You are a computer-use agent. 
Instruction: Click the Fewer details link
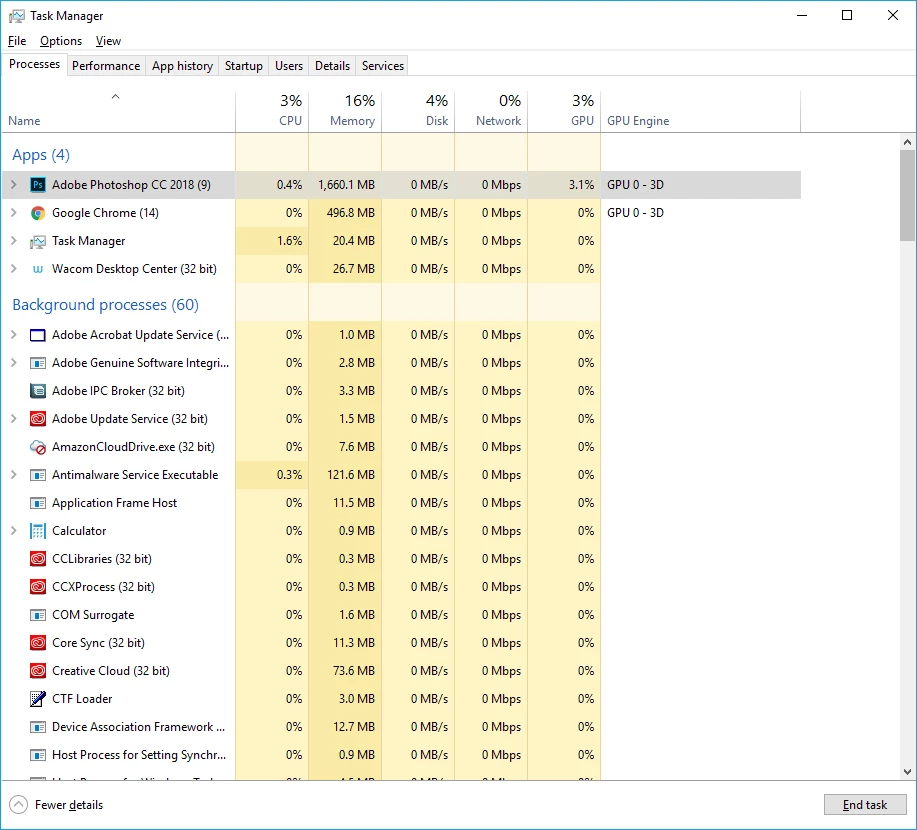point(69,805)
